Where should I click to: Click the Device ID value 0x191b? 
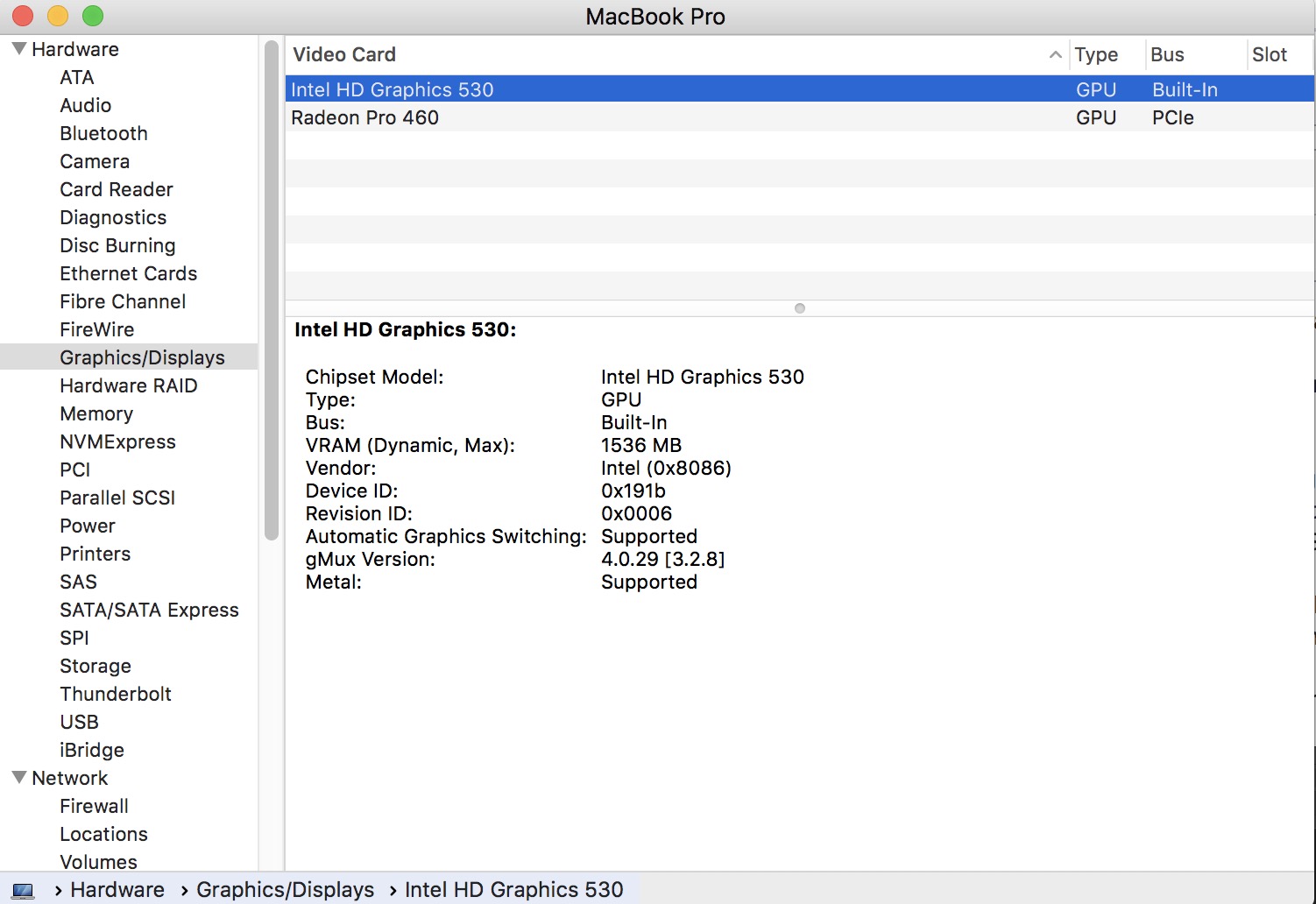click(633, 491)
